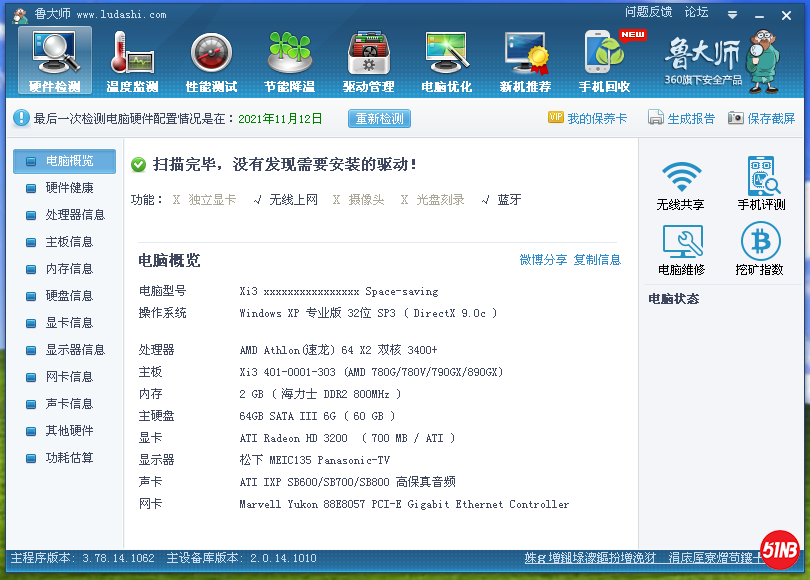Switch to 硬盘信息 sidebar item
Screen dimensions: 810x580
coord(69,296)
